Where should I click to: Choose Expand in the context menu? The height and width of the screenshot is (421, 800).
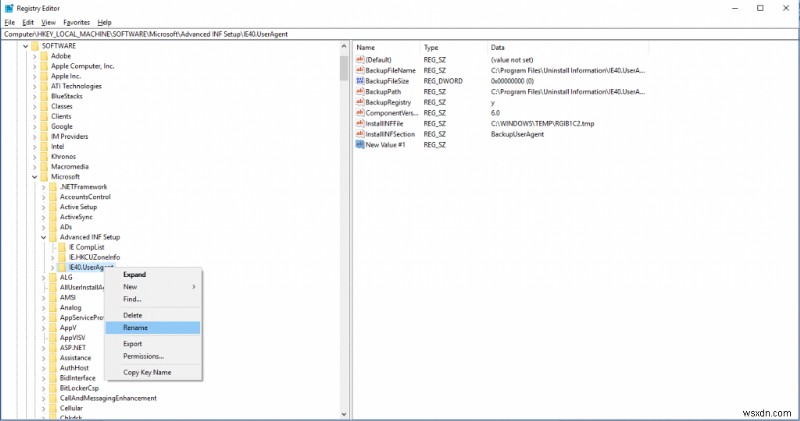pos(153,275)
